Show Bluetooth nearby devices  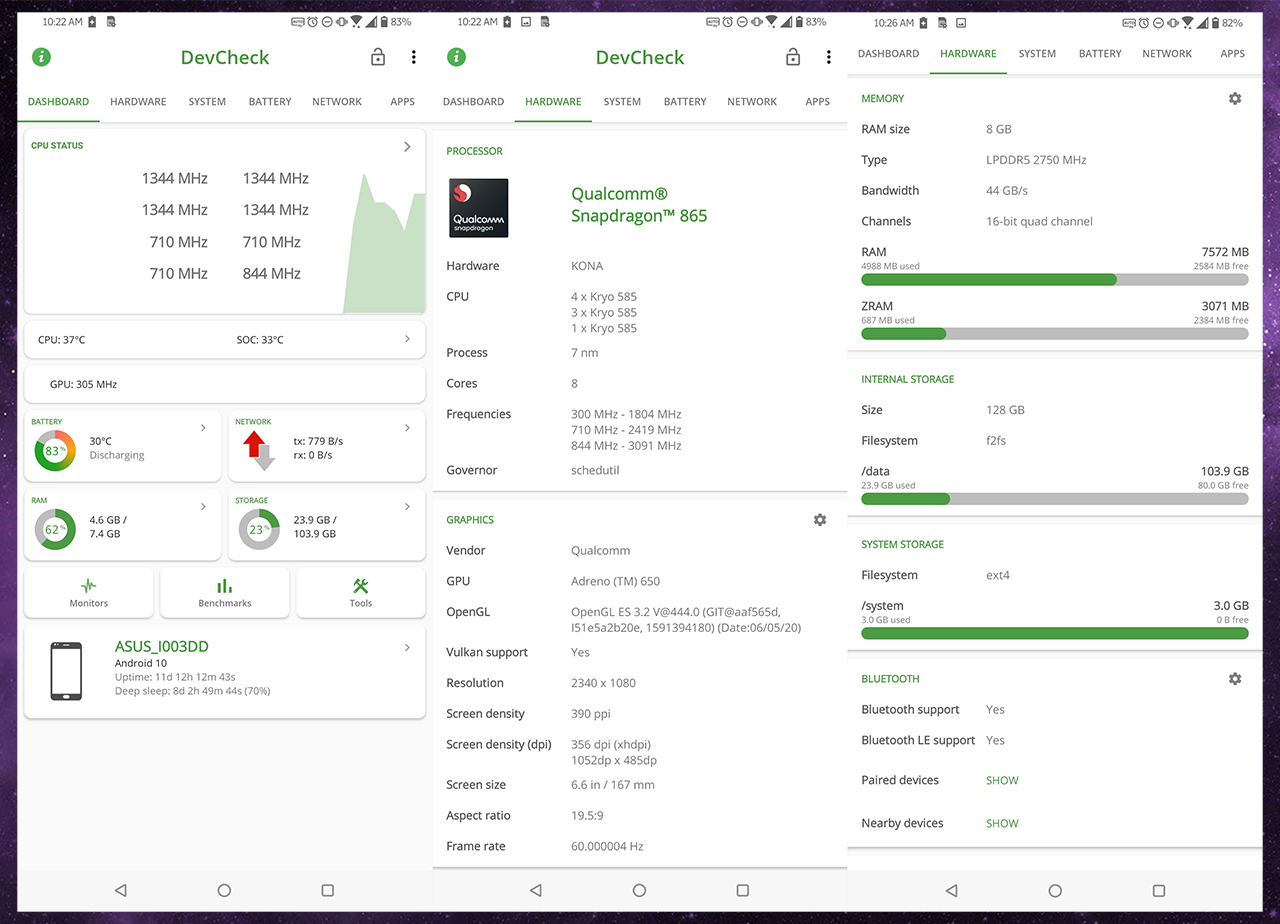[x=1002, y=824]
